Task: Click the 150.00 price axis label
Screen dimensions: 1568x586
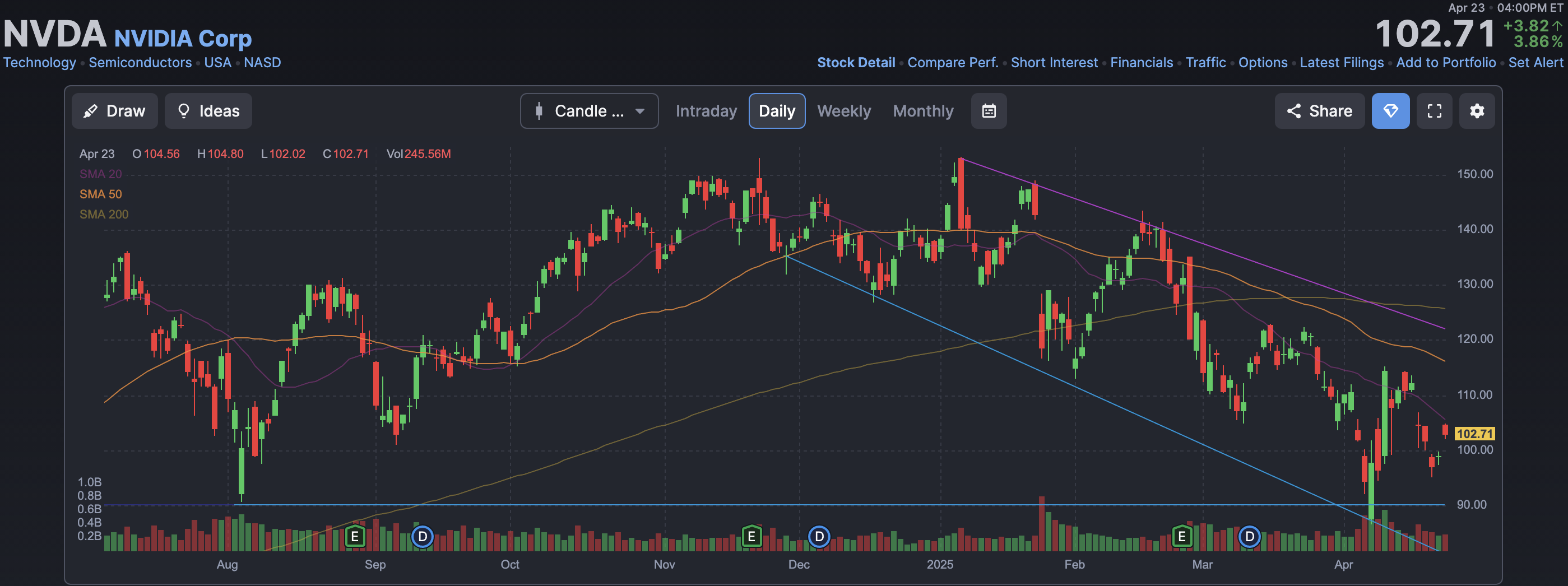Action: click(x=1474, y=174)
